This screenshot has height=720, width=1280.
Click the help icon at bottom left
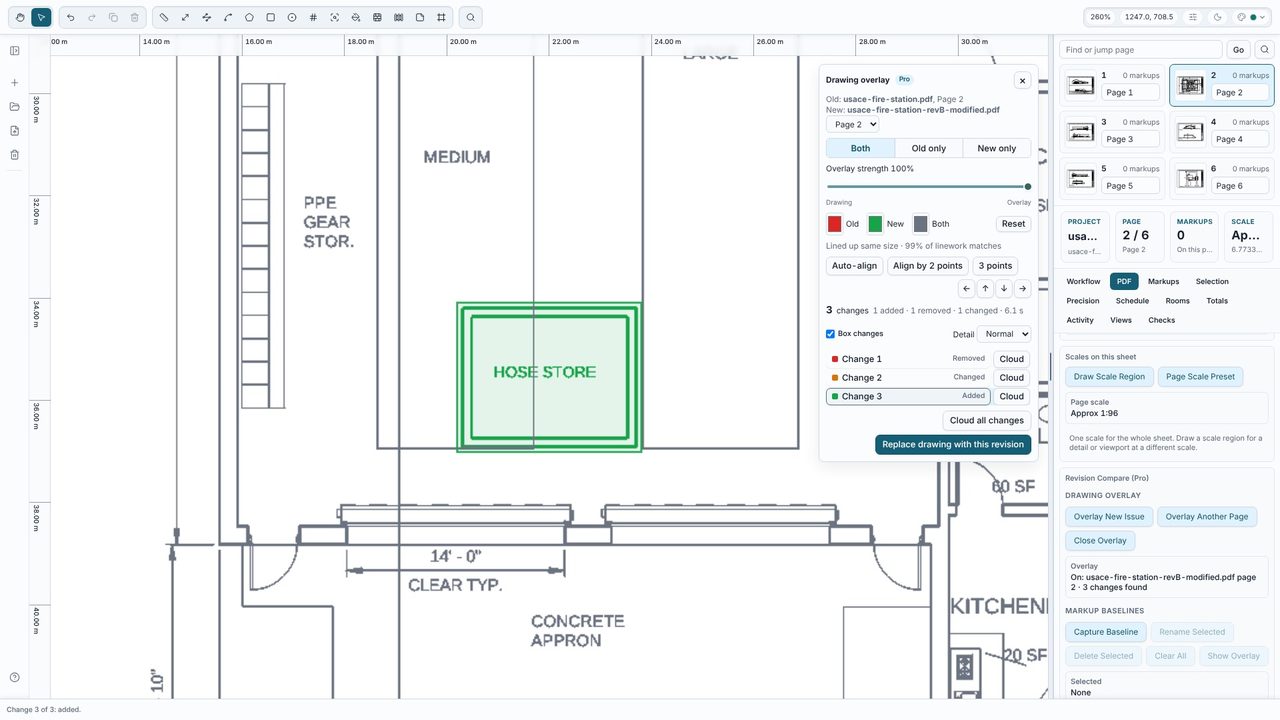pos(15,677)
